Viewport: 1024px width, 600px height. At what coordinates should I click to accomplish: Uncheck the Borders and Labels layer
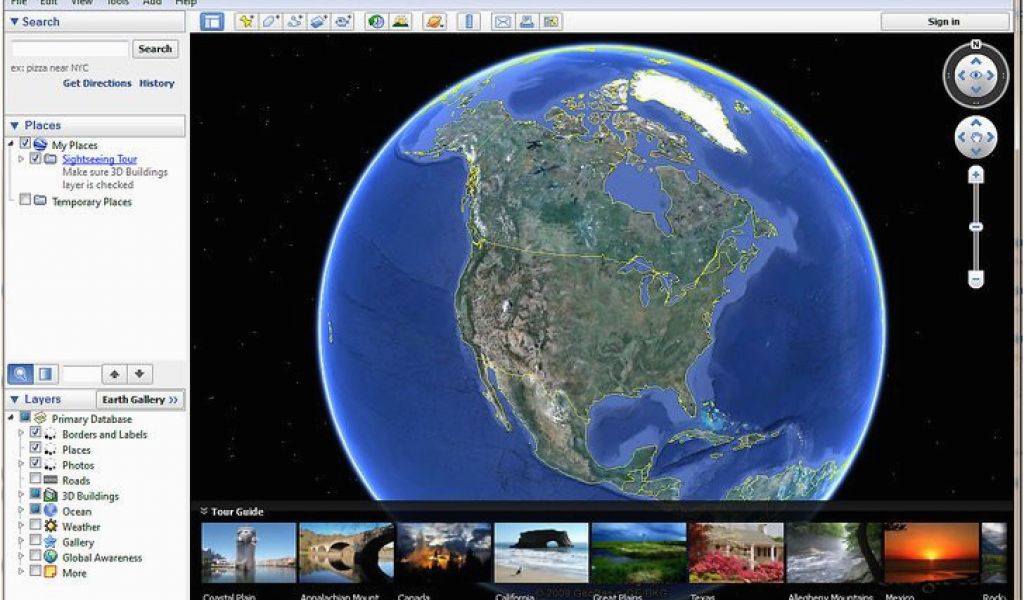35,433
